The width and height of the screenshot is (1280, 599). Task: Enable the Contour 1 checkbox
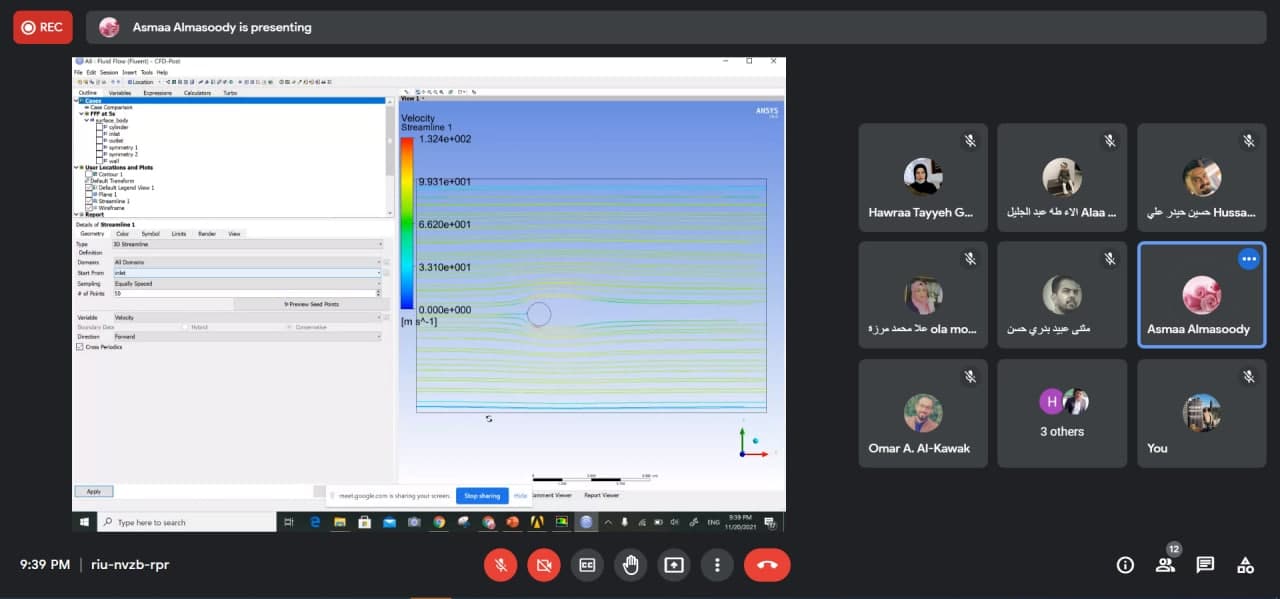[x=89, y=174]
